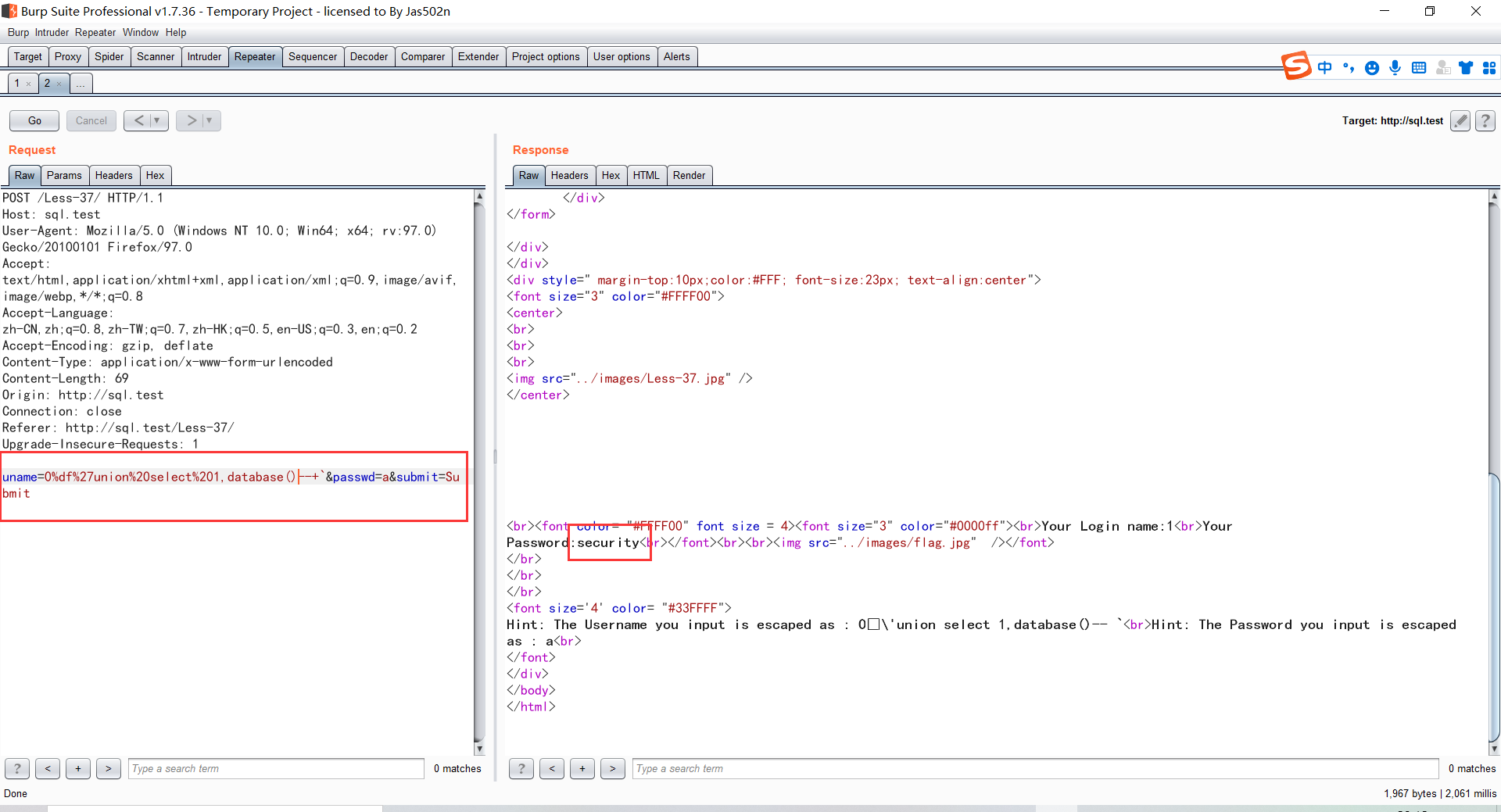
Task: Show request Headers view
Action: pyautogui.click(x=114, y=176)
